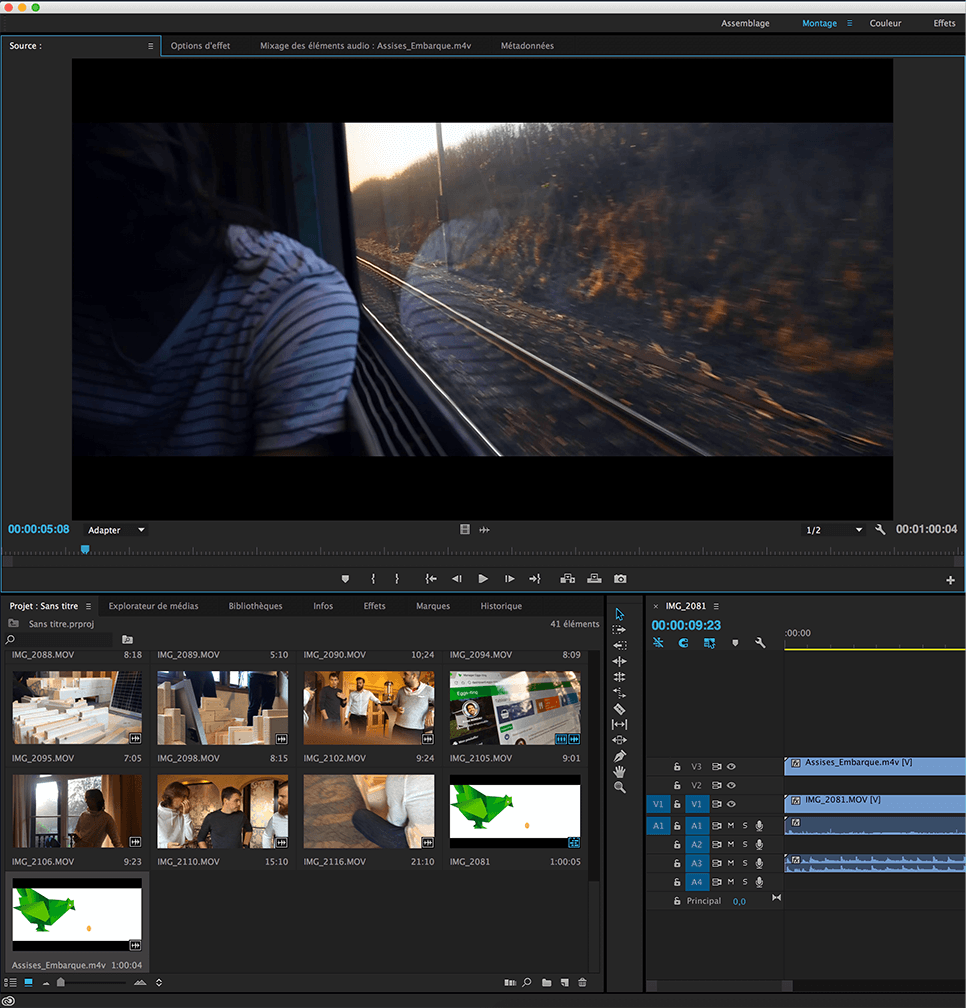Mute audio track A1
This screenshot has height=1008, width=966.
(x=731, y=825)
